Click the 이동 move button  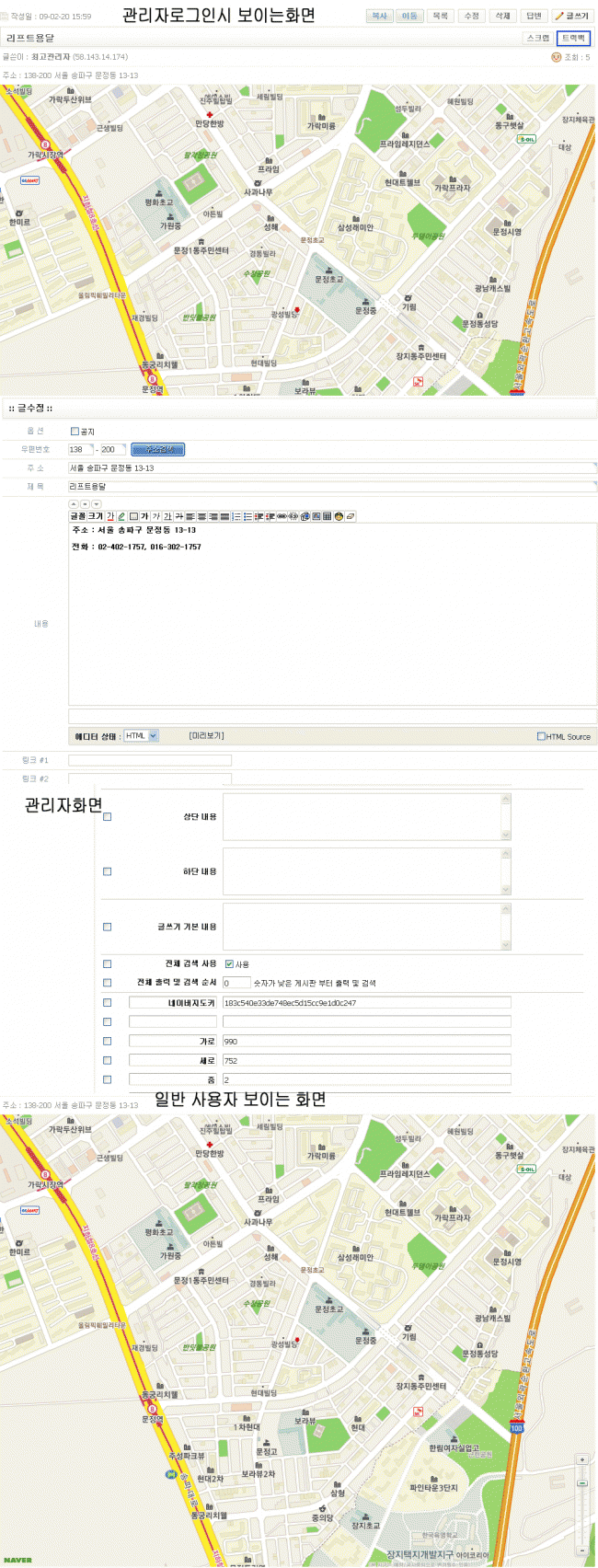click(409, 16)
